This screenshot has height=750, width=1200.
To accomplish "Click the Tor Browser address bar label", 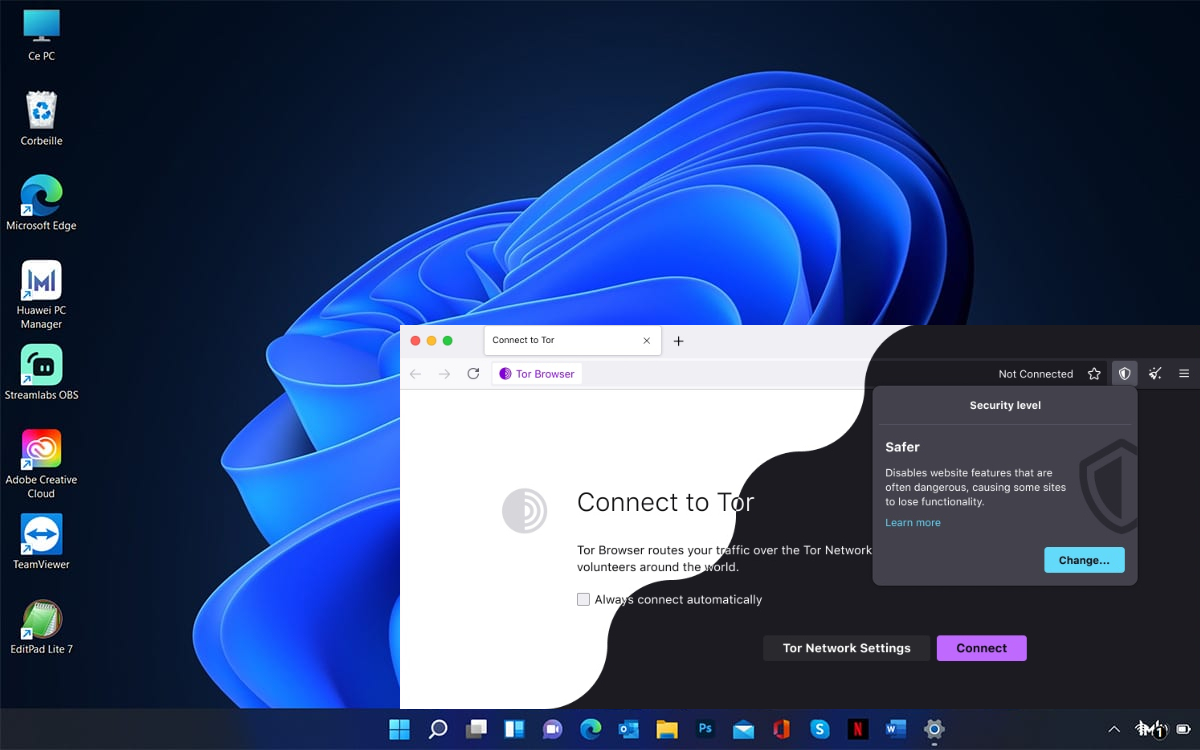I will point(537,374).
